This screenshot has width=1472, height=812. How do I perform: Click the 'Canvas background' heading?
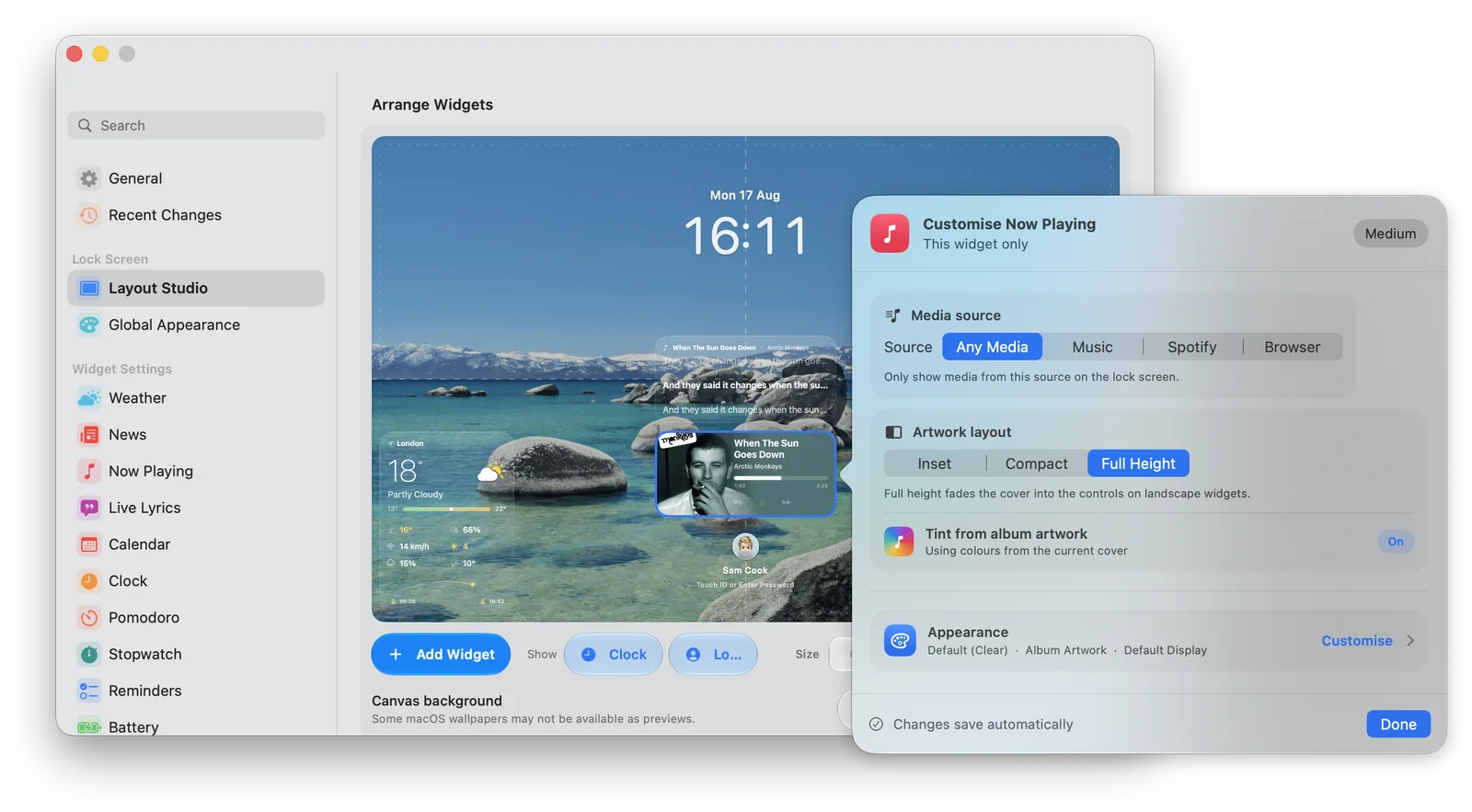point(437,701)
